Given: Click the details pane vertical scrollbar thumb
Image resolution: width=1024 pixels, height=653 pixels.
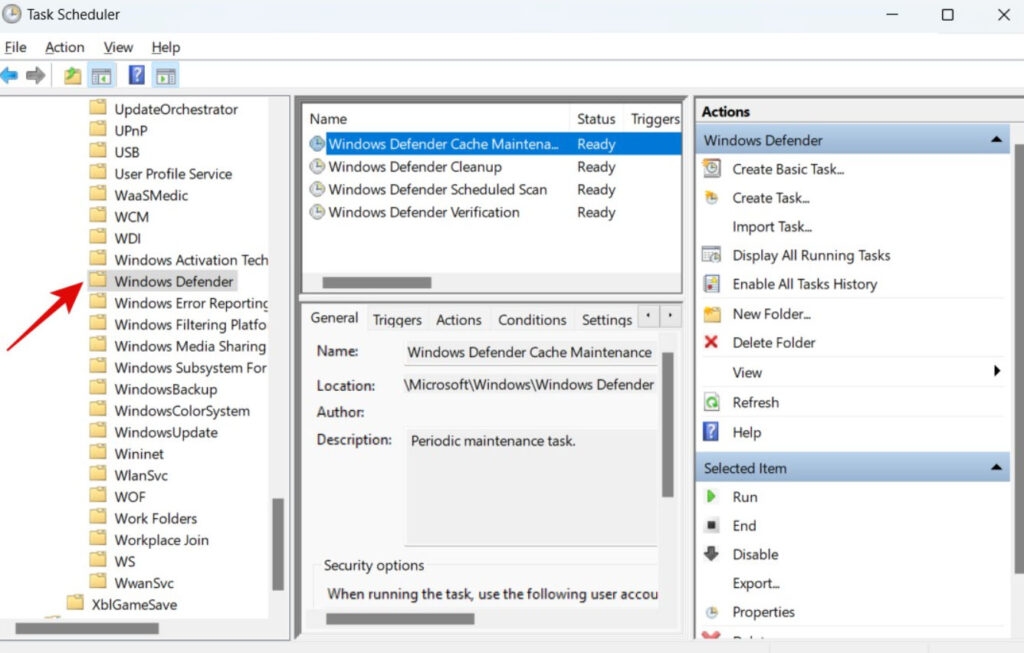Looking at the screenshot, I should pyautogui.click(x=667, y=425).
